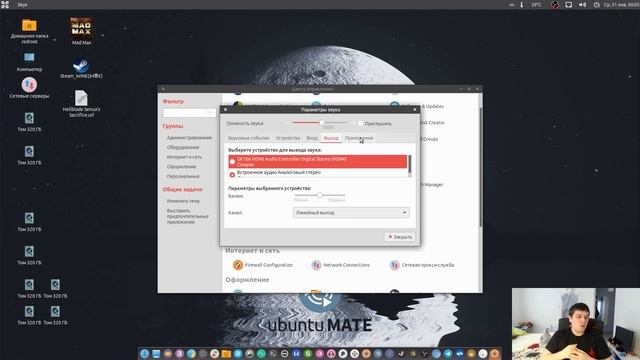This screenshot has height=360, width=640.
Task: Click Персональные group in Control Center sidebar
Action: 183,176
